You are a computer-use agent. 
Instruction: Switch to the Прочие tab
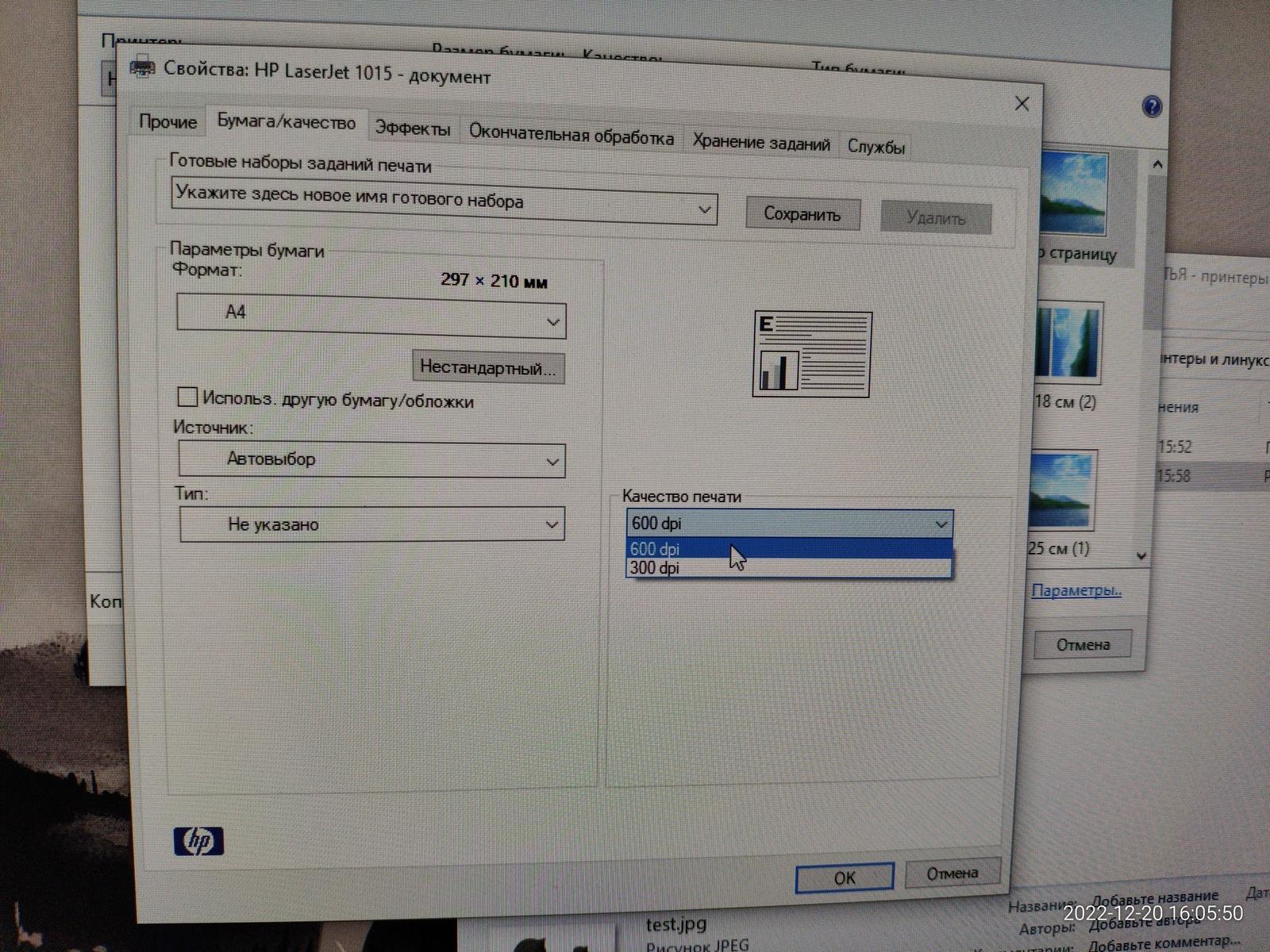(x=167, y=121)
